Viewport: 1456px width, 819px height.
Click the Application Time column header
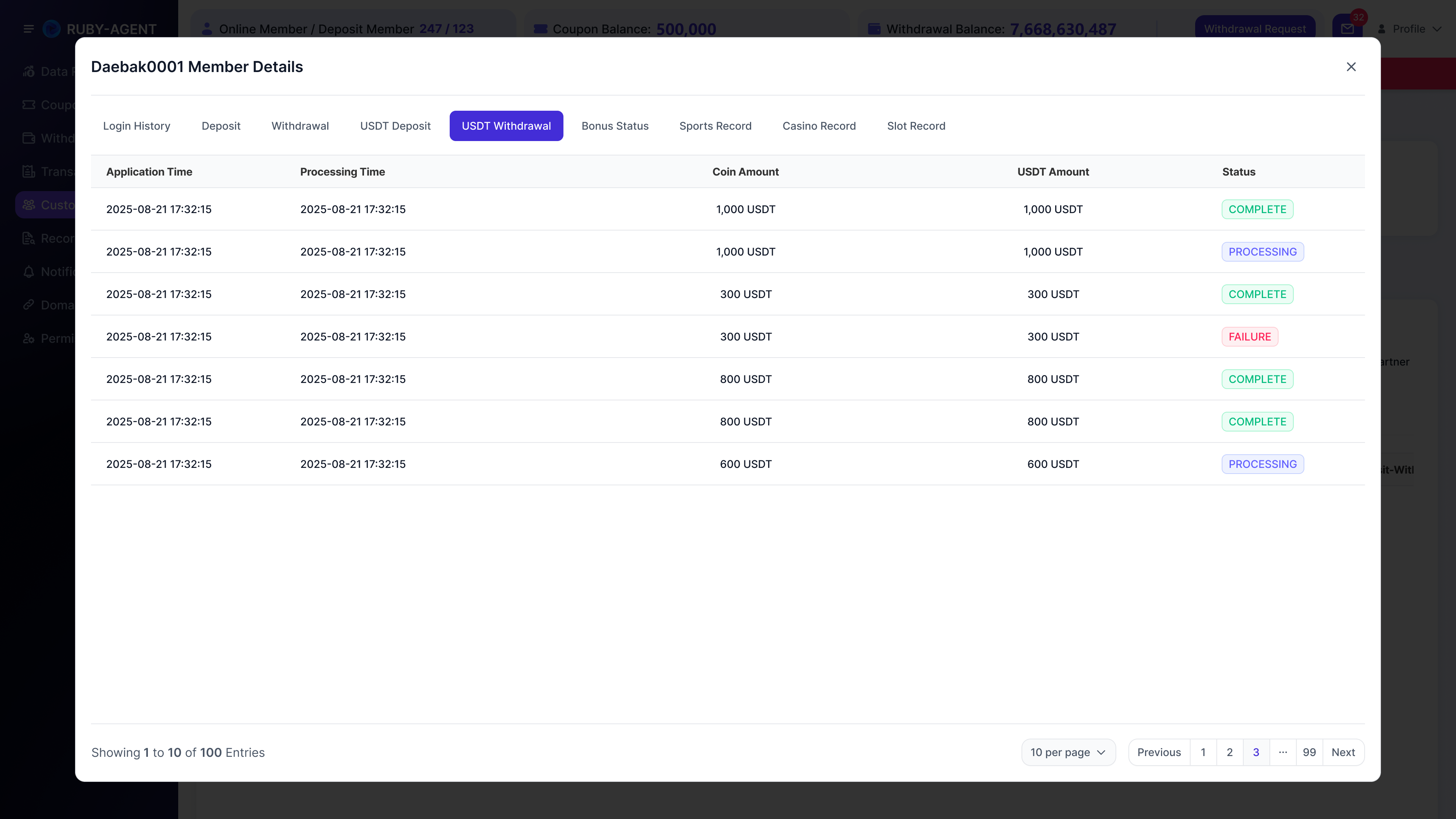(149, 172)
